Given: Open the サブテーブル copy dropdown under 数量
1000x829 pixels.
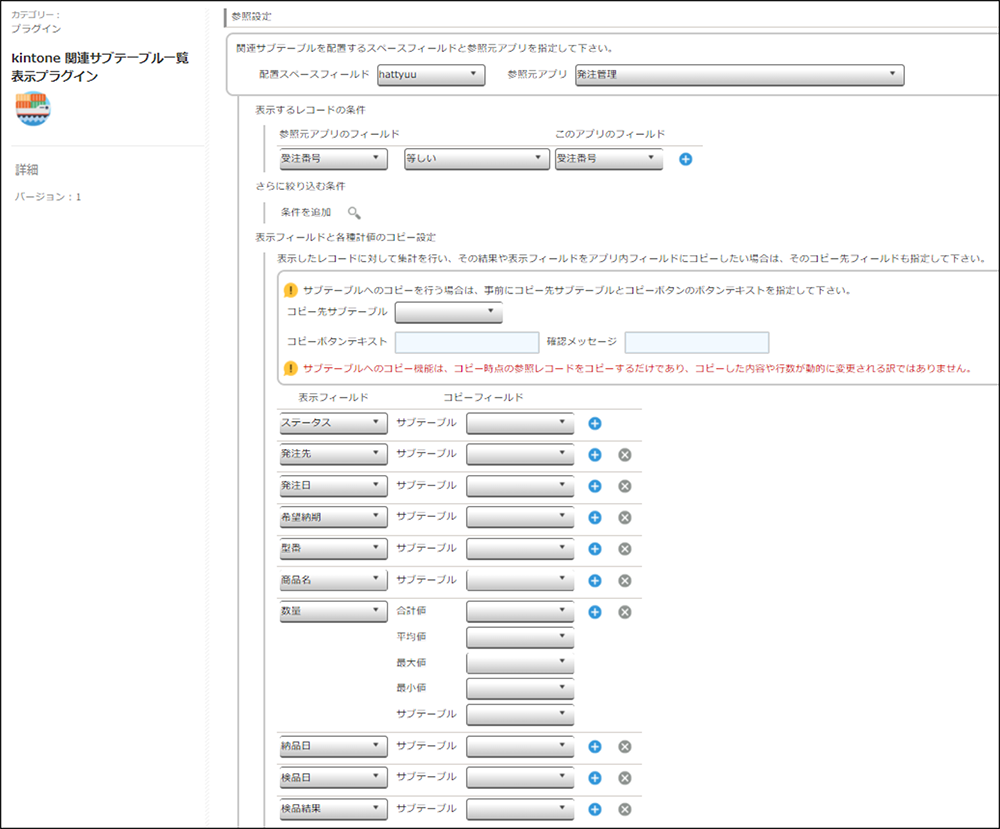Looking at the screenshot, I should [520, 714].
